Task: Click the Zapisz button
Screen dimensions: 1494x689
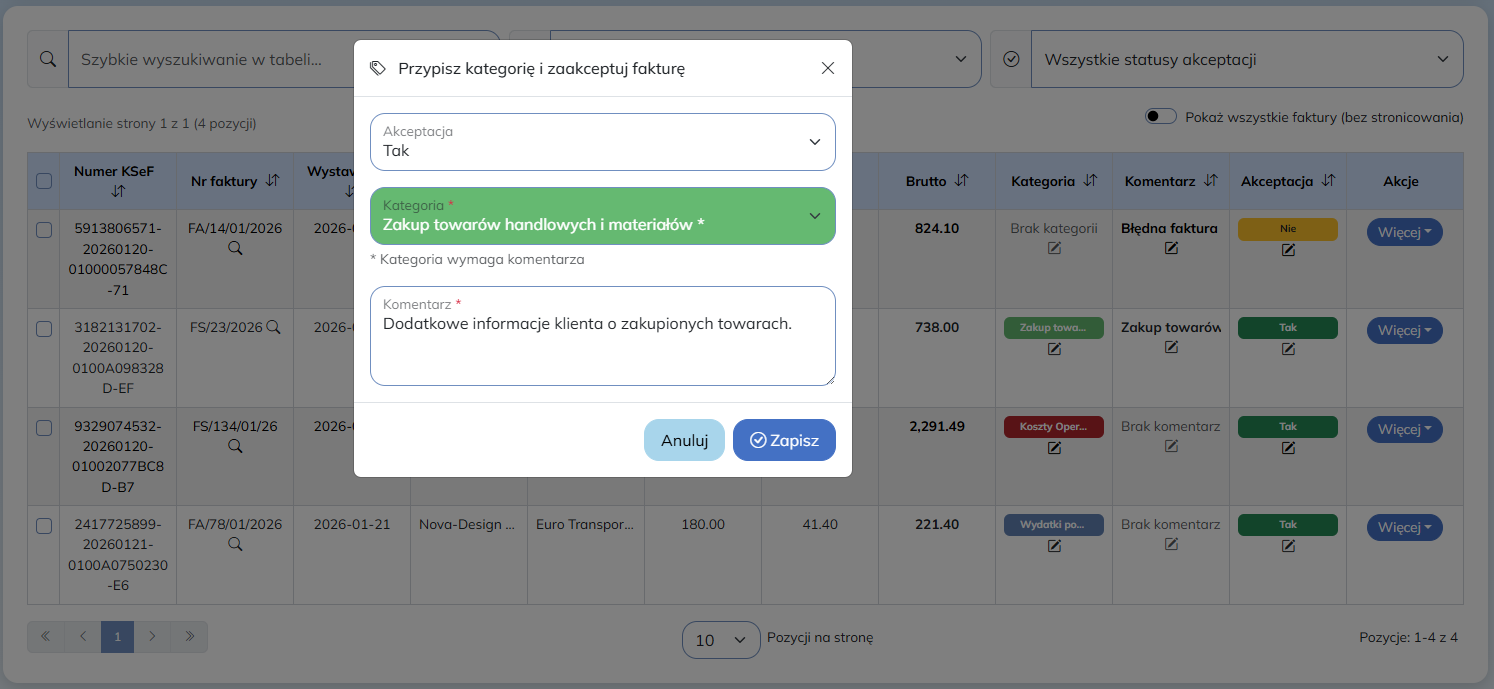Action: coord(784,440)
